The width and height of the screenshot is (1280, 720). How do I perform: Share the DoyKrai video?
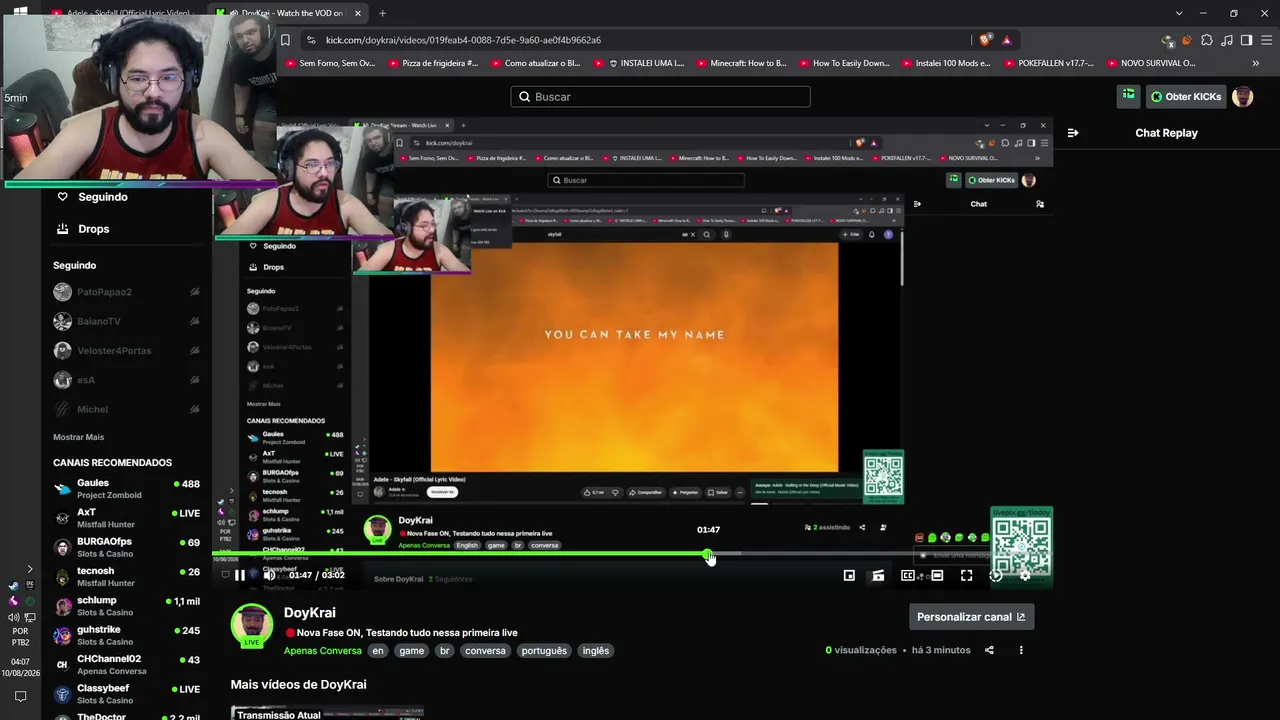pyautogui.click(x=989, y=650)
